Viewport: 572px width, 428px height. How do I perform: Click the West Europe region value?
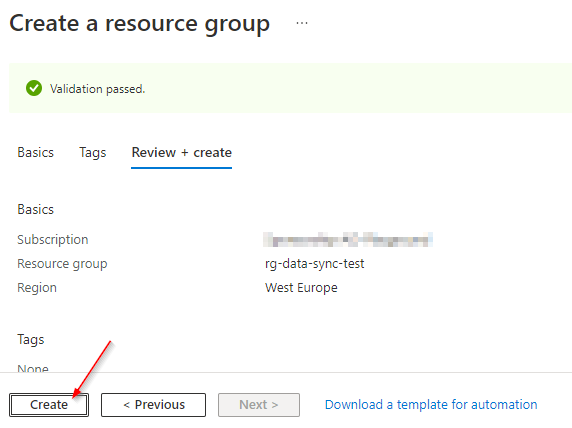coord(301,288)
